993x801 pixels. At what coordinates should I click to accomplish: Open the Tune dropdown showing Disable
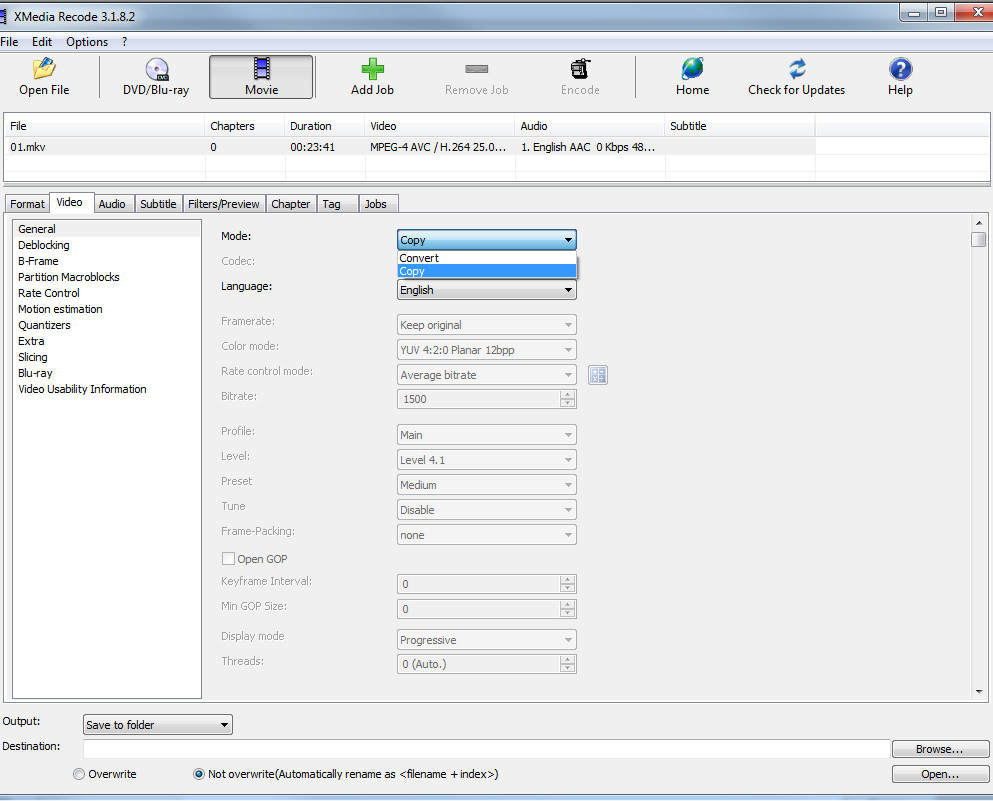pos(486,510)
